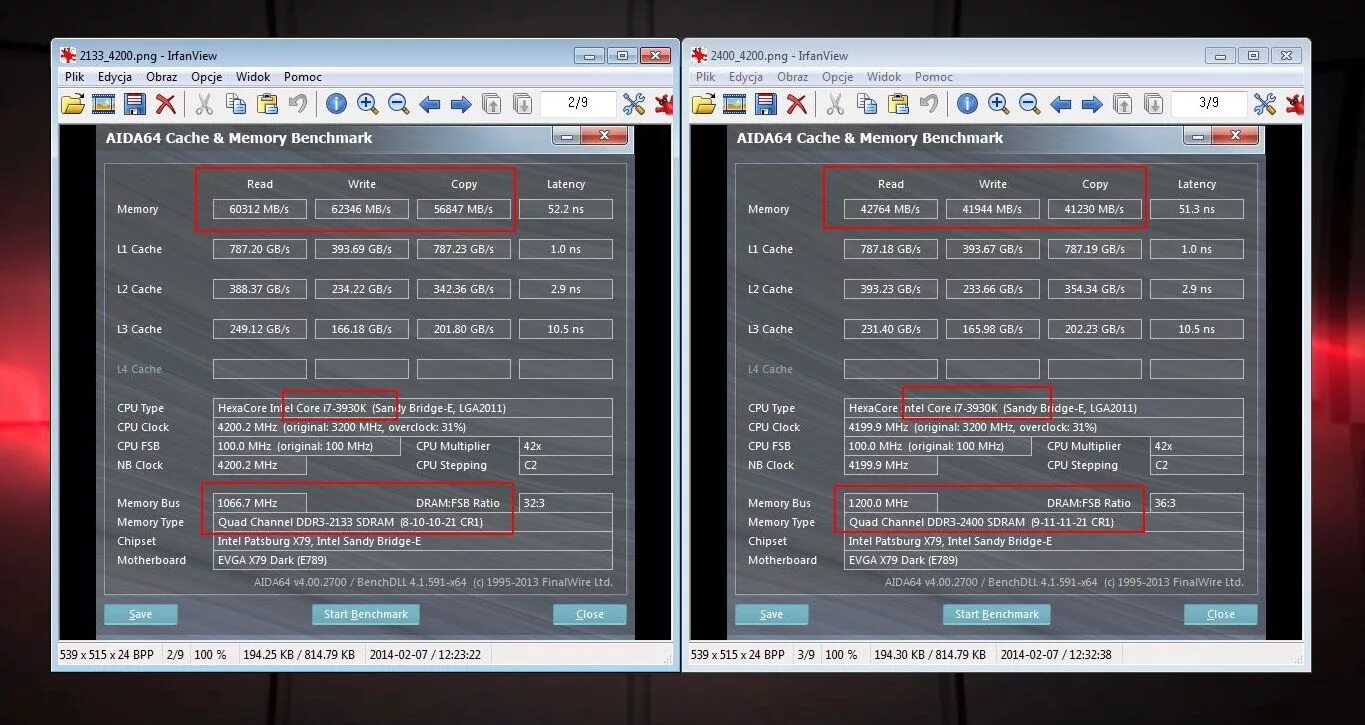The width and height of the screenshot is (1365, 725).
Task: Next file blue arrow in 2400_4200.png window
Action: 1092,104
